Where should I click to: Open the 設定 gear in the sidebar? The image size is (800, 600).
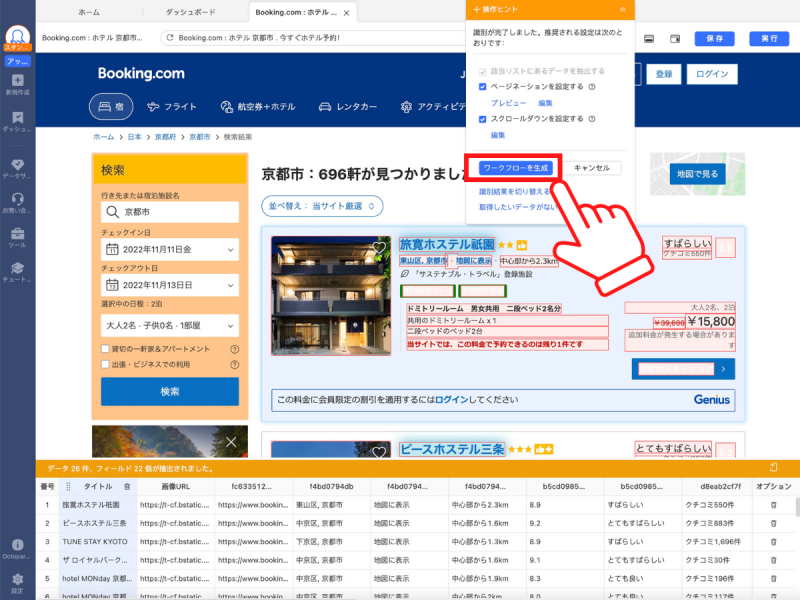(x=17, y=582)
